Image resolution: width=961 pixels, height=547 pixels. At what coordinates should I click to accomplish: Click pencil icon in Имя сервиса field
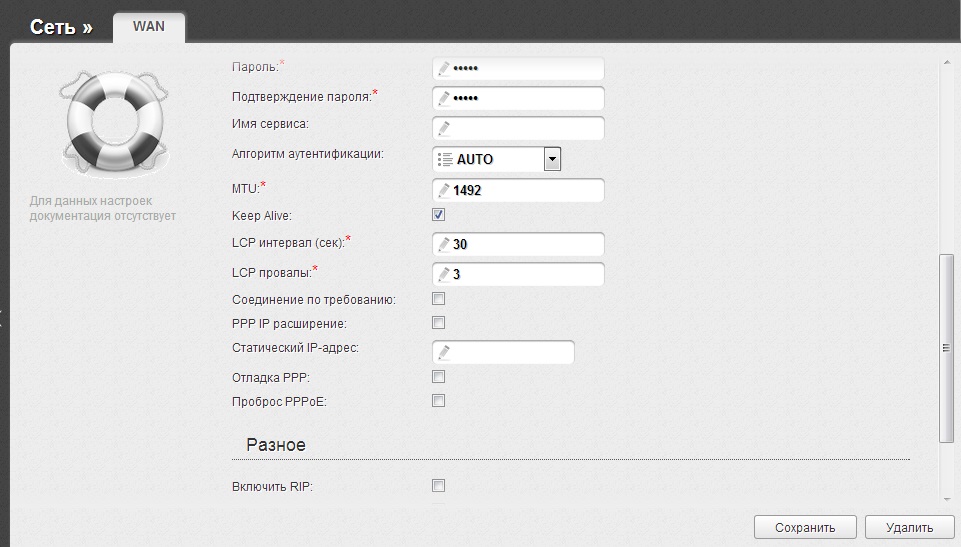tap(443, 128)
